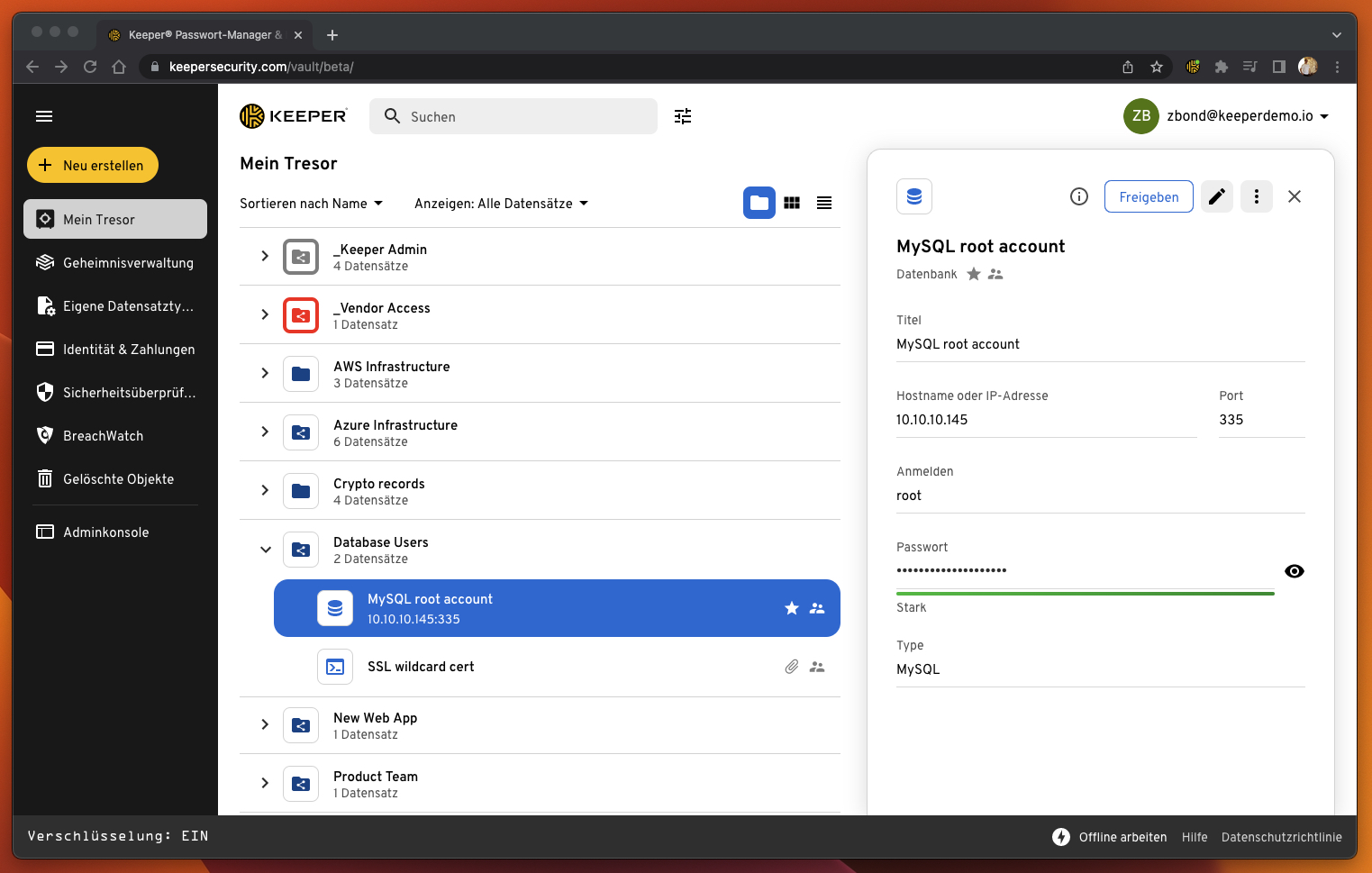Image resolution: width=1372 pixels, height=873 pixels.
Task: Click the database record type icon in detail panel
Action: tap(914, 196)
